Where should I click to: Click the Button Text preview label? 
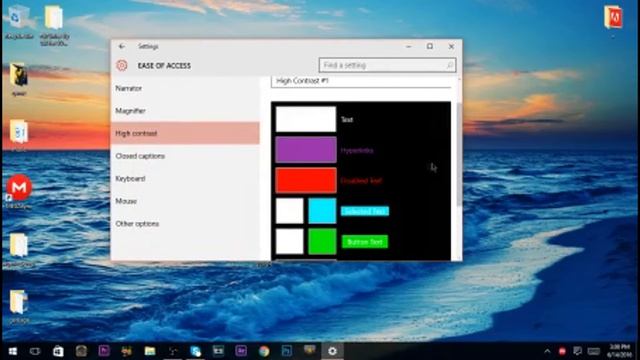365,242
